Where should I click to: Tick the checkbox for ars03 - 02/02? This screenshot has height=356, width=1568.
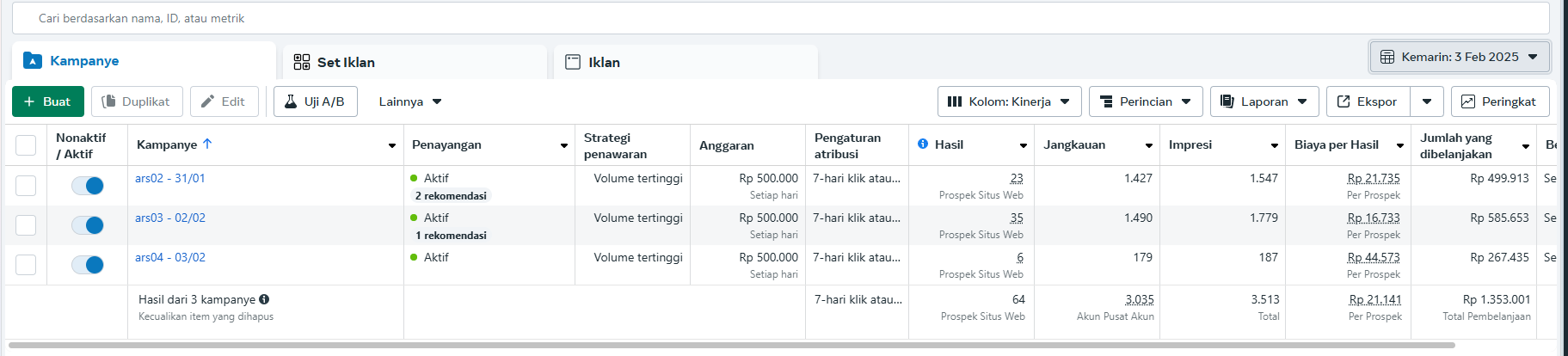coord(26,225)
